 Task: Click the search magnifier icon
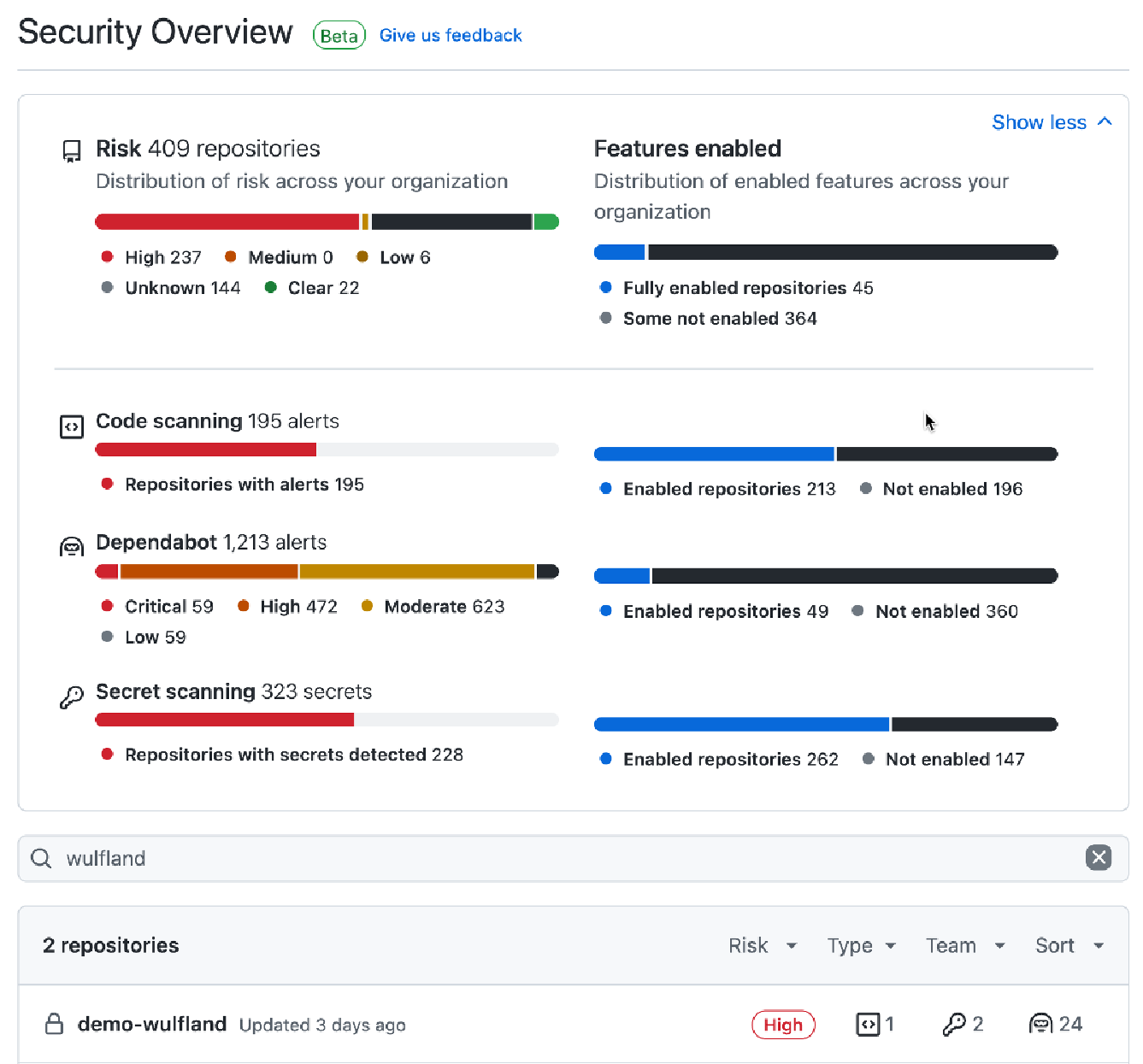tap(41, 858)
